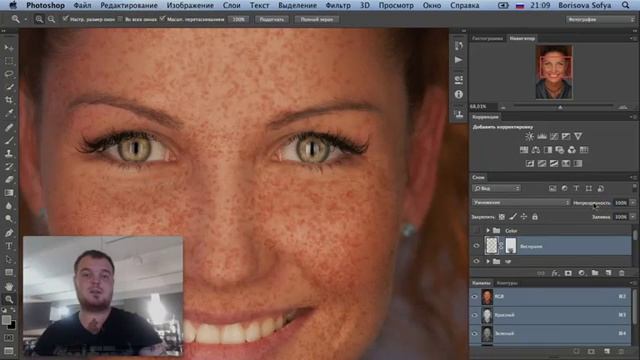
Task: Add Levels adjustment layer
Action: click(x=542, y=136)
